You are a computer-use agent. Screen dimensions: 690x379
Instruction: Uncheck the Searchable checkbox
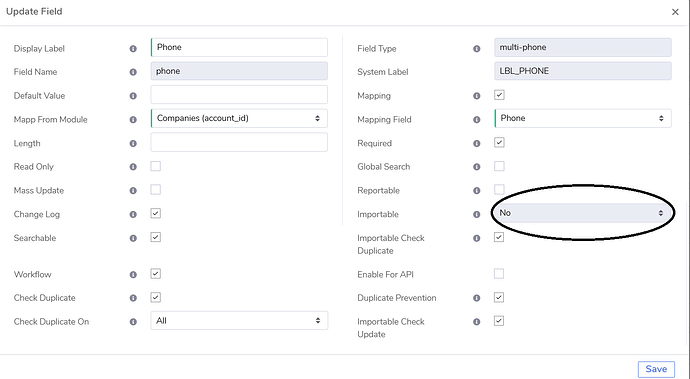[x=155, y=237]
